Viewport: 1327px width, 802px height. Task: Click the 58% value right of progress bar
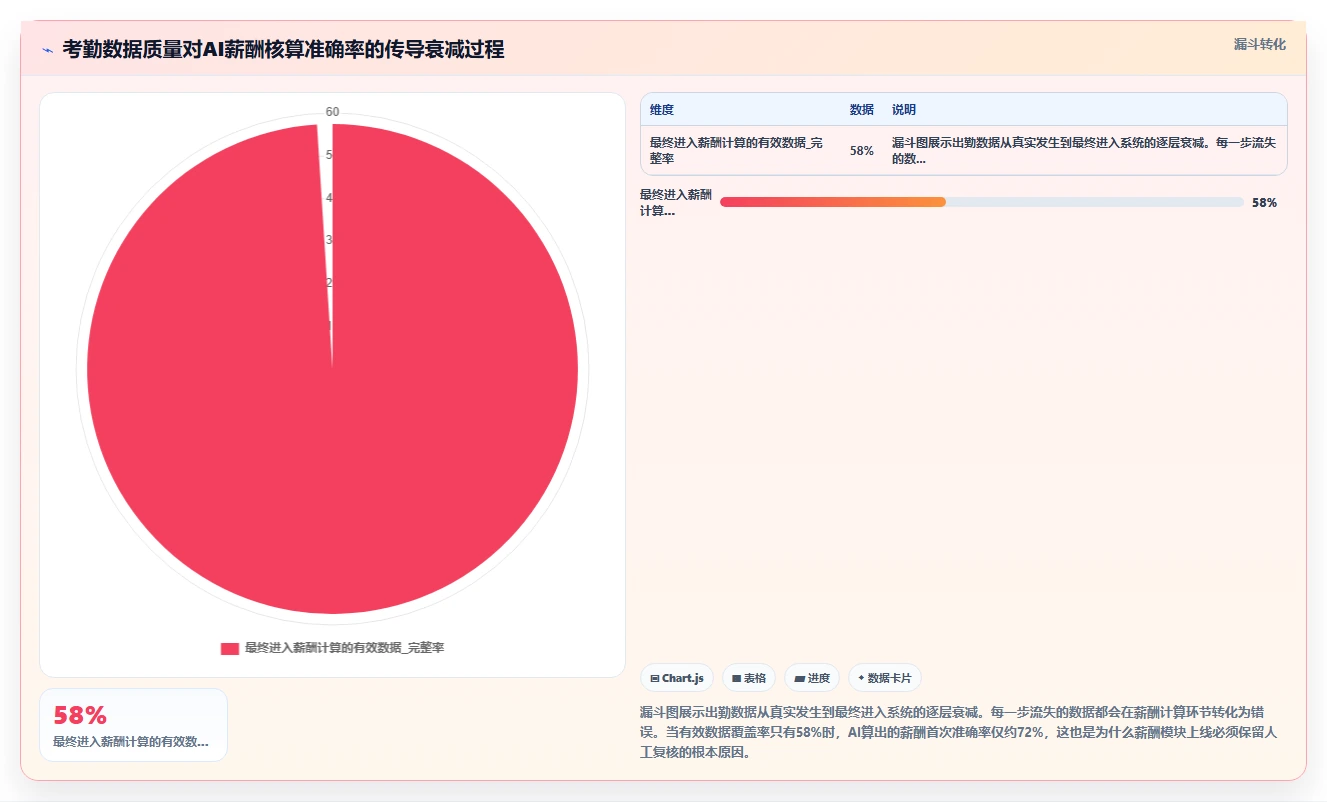click(1264, 202)
